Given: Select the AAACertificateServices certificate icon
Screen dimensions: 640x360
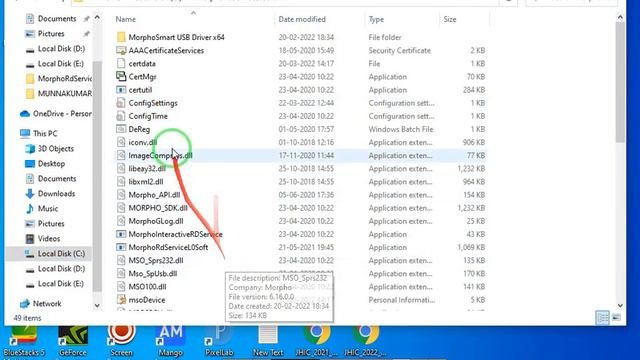Looking at the screenshot, I should coord(121,50).
